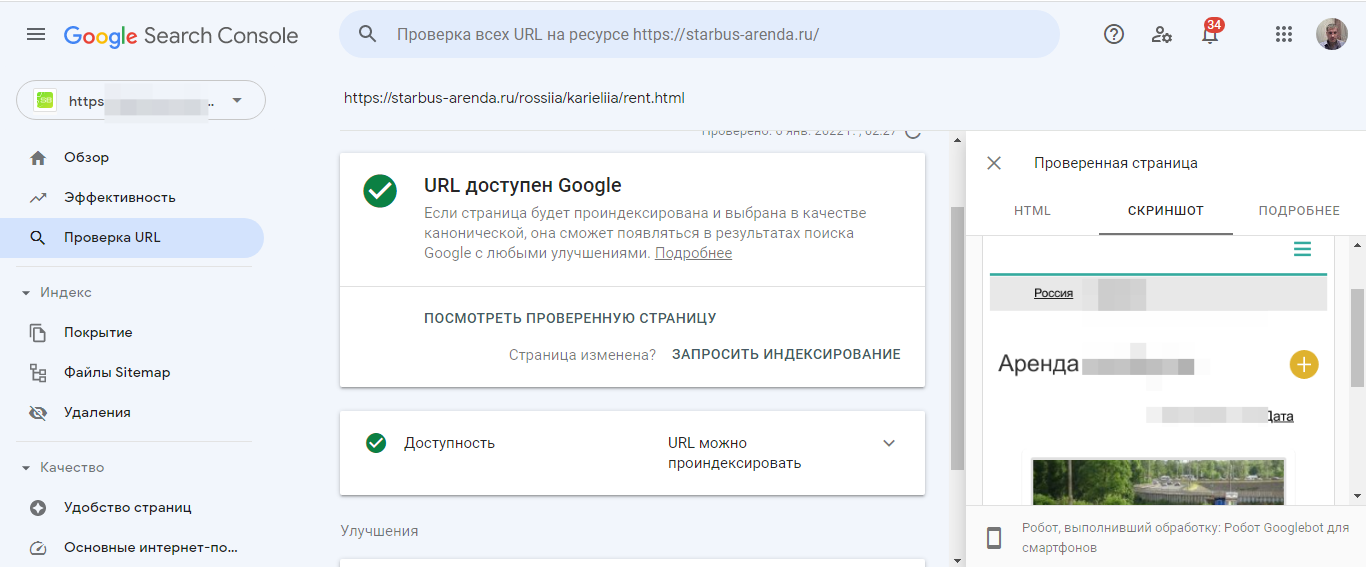The width and height of the screenshot is (1366, 567).
Task: Open the Подробнее link in URL status card
Action: pyautogui.click(x=693, y=253)
